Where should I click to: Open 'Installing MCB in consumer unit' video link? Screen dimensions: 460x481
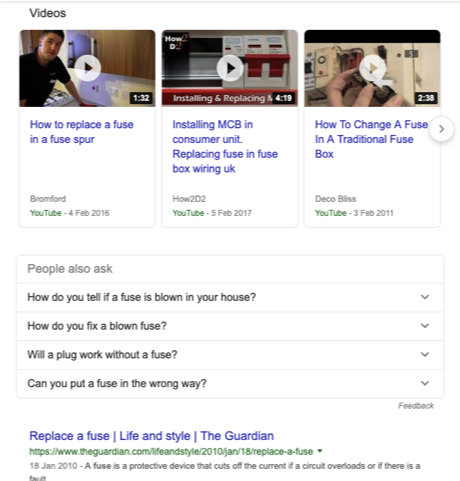225,146
